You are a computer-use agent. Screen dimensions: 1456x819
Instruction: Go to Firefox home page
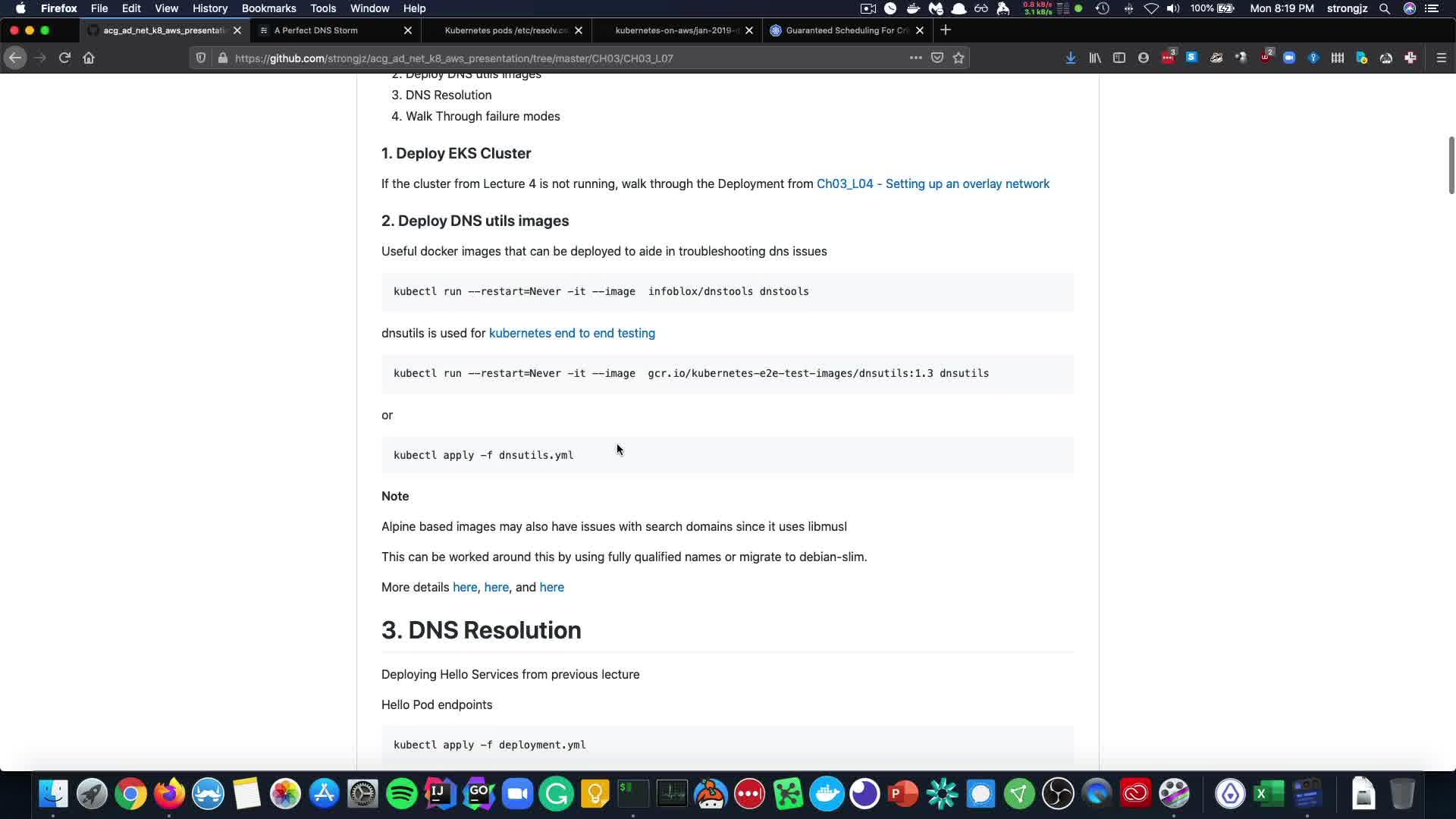(89, 58)
